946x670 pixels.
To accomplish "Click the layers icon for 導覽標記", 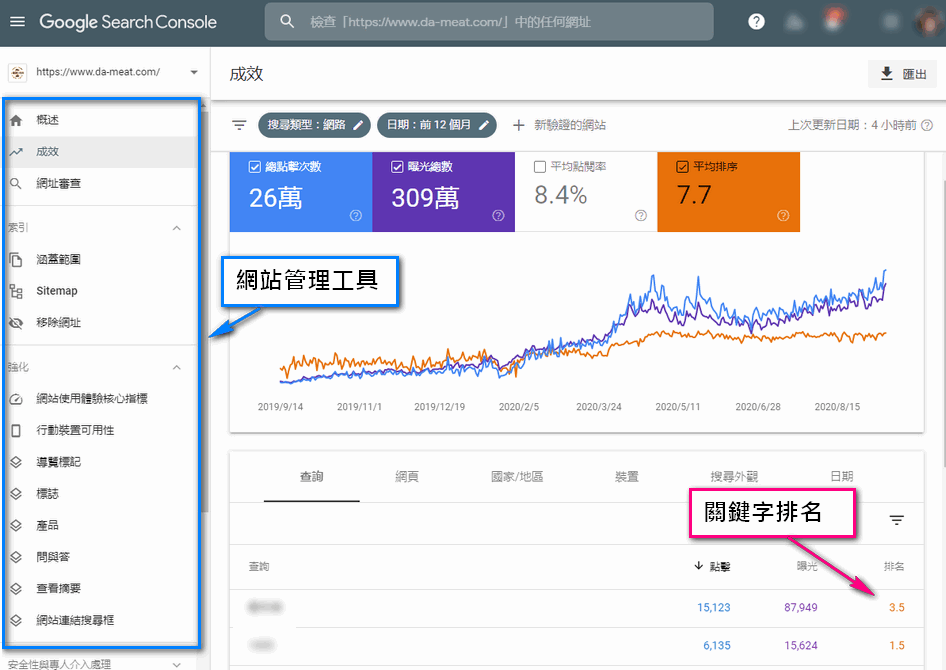I will click(16, 462).
